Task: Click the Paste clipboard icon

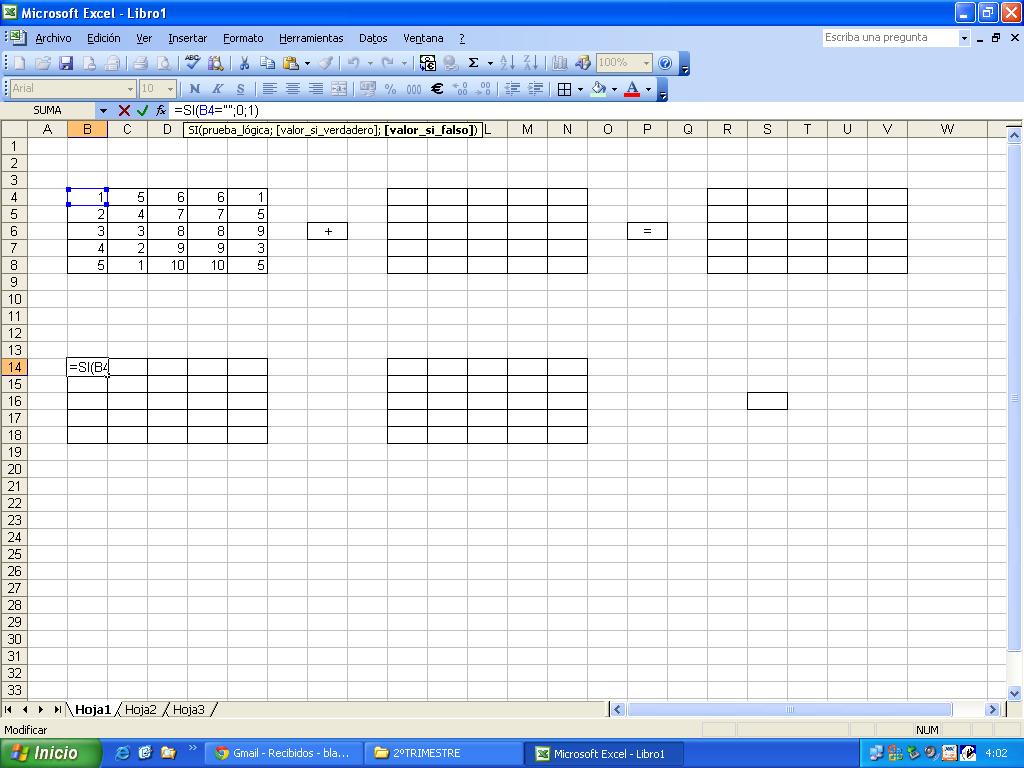Action: (291, 63)
